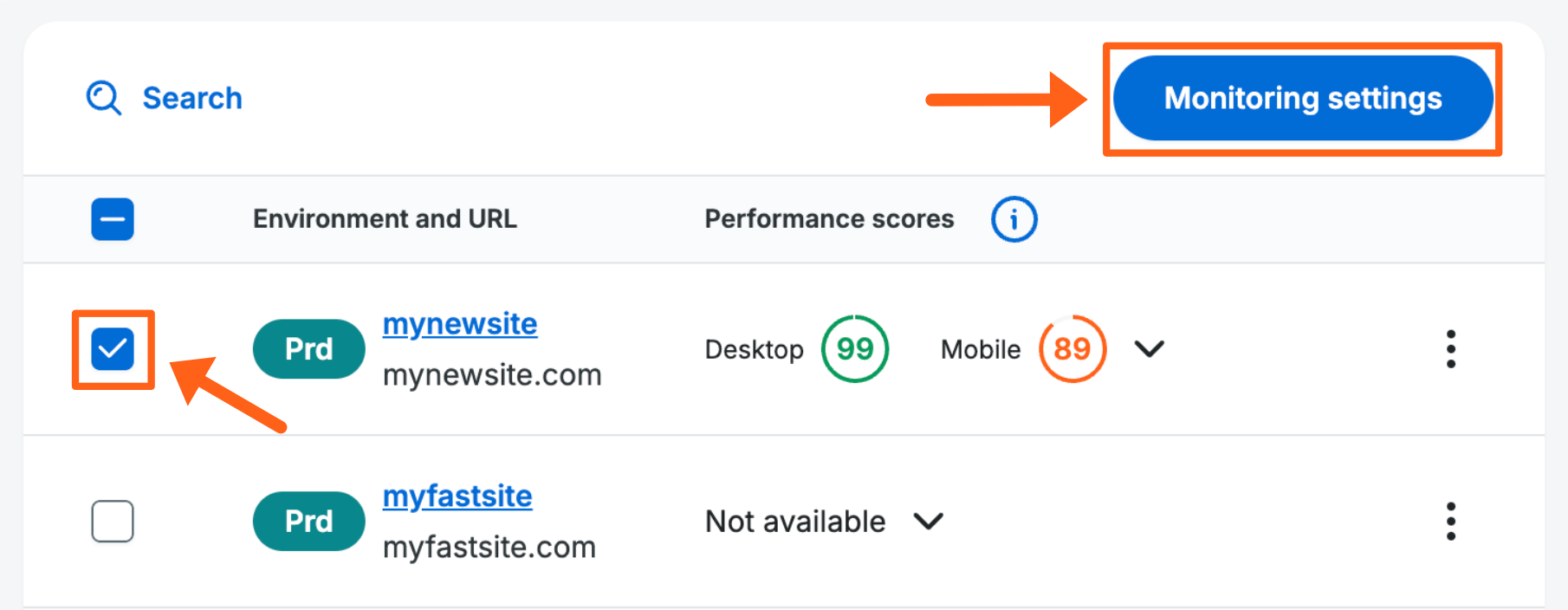This screenshot has width=1568, height=610.
Task: Expand score details for mynewsite
Action: click(1150, 349)
